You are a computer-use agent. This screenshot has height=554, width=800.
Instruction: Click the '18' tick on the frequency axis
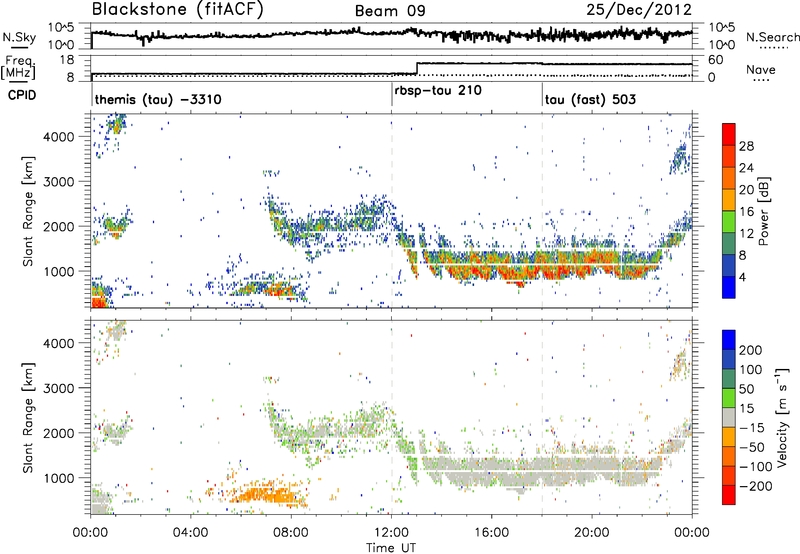coord(67,60)
